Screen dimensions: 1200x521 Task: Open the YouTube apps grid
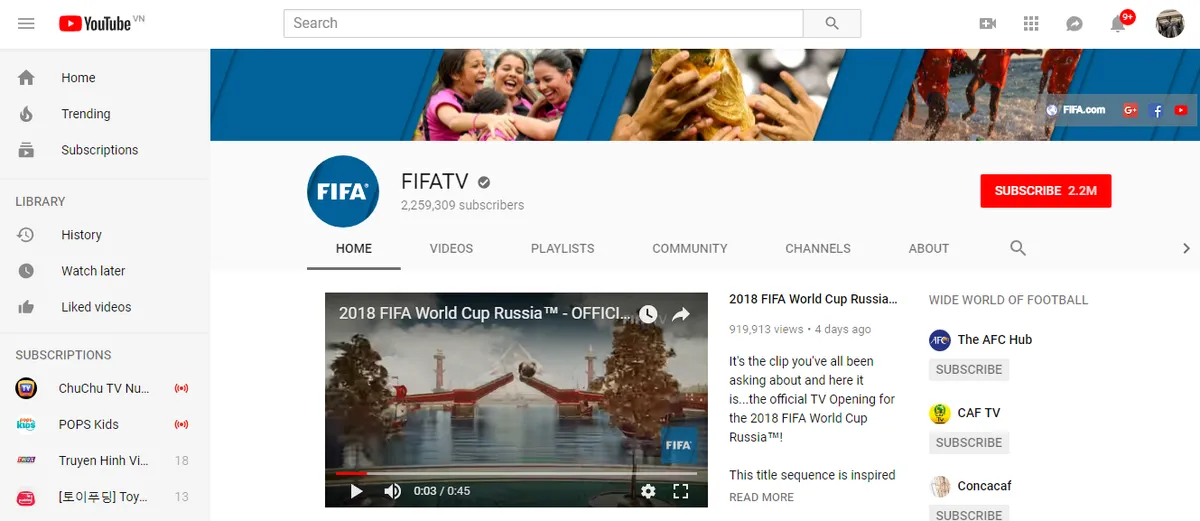tap(1032, 23)
